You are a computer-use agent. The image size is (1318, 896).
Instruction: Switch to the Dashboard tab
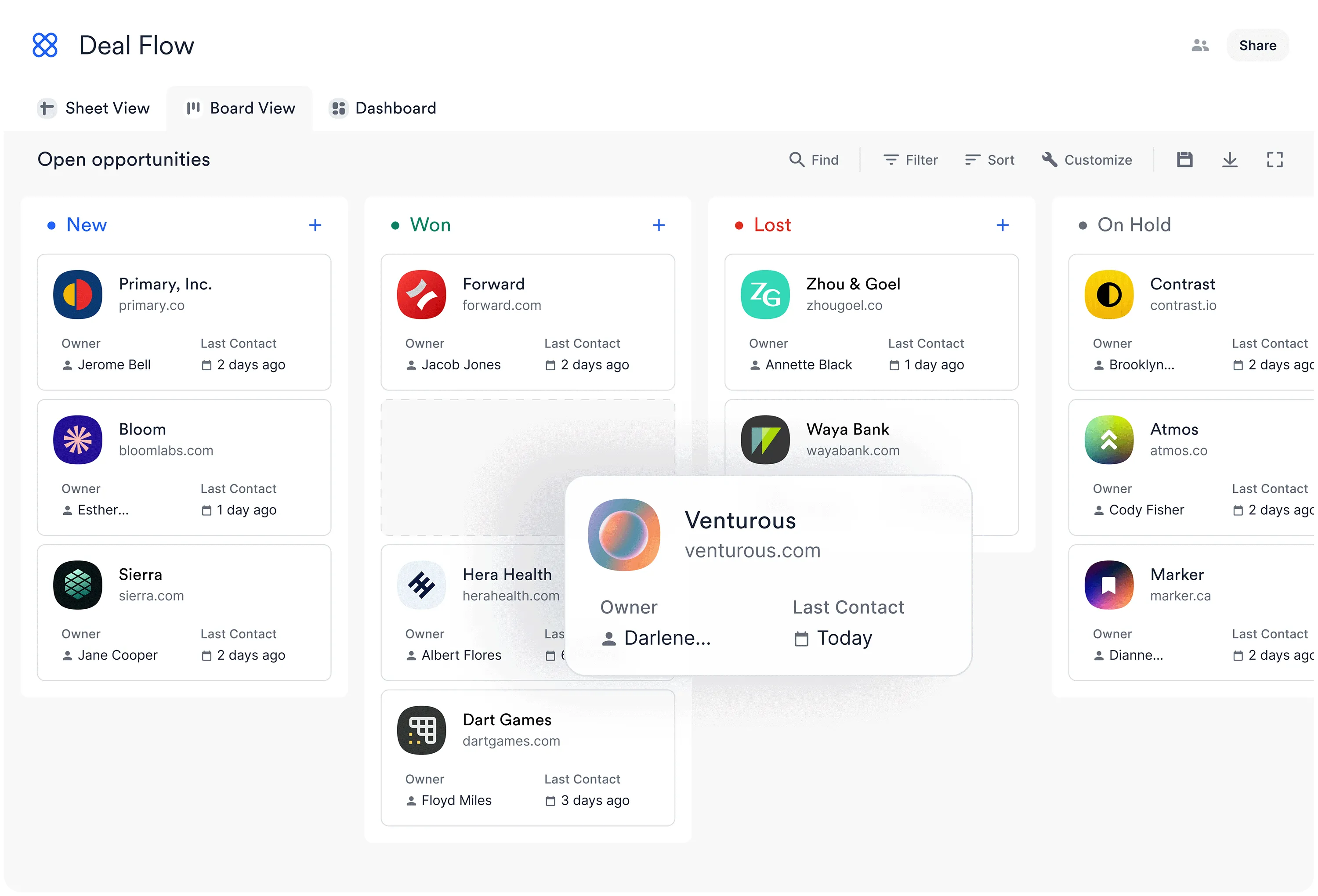point(383,108)
